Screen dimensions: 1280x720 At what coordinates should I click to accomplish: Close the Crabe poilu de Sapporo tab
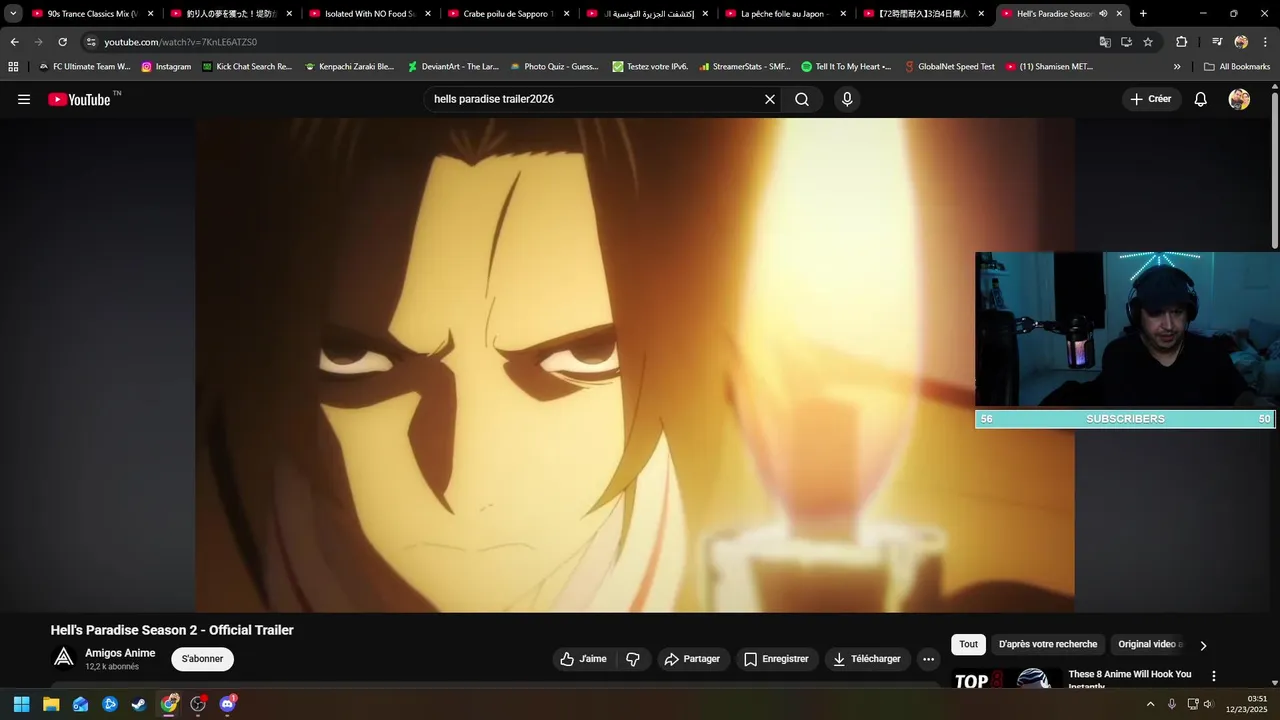[566, 14]
